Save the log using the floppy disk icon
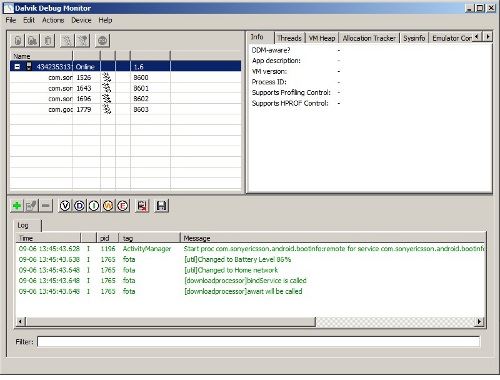Viewport: 500px width, 380px height. click(162, 206)
